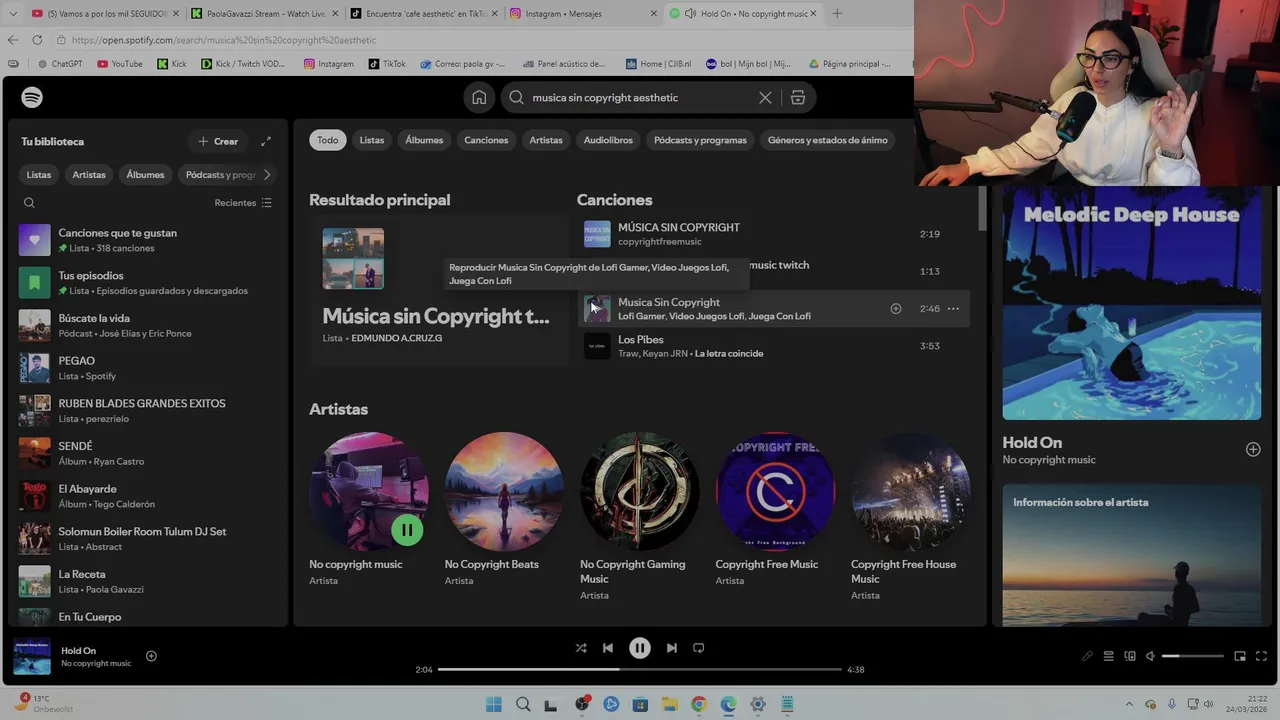Open ChatGPT bookmark
The height and width of the screenshot is (720, 1280).
click(58, 63)
